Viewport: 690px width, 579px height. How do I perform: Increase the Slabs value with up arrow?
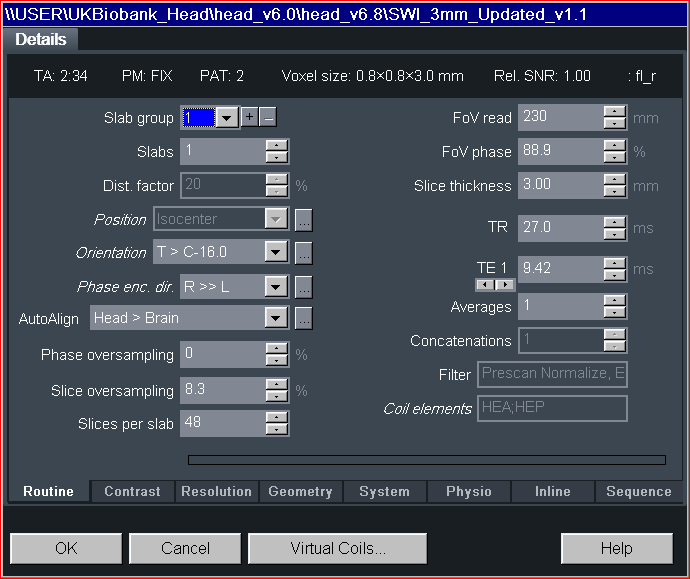click(277, 146)
